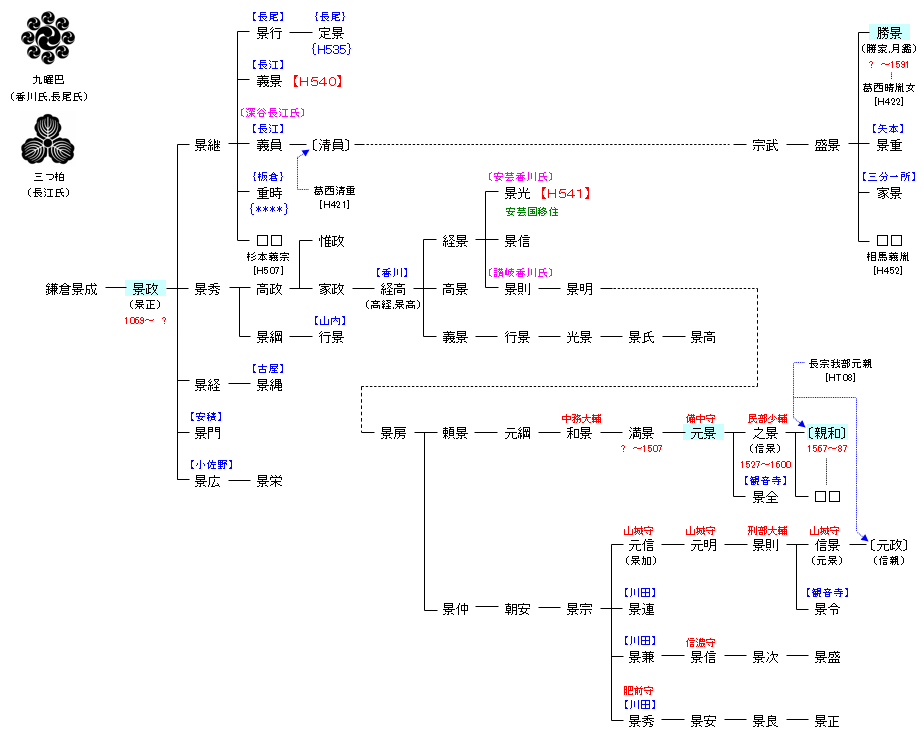
Task: Select the 〔清員〕 node
Action: pyautogui.click(x=331, y=145)
